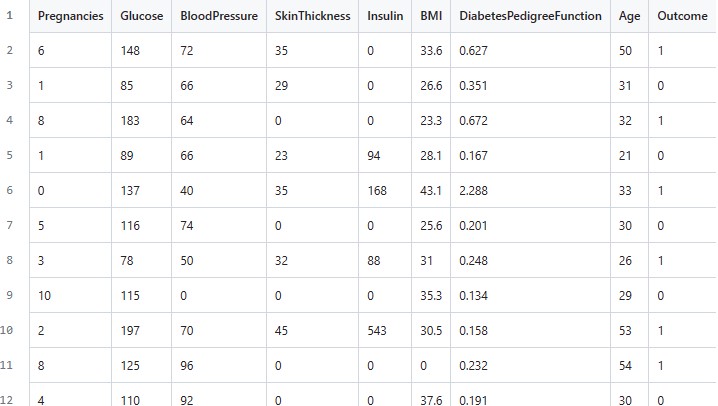The height and width of the screenshot is (406, 718).
Task: Select the Outcome column header
Action: coord(682,16)
